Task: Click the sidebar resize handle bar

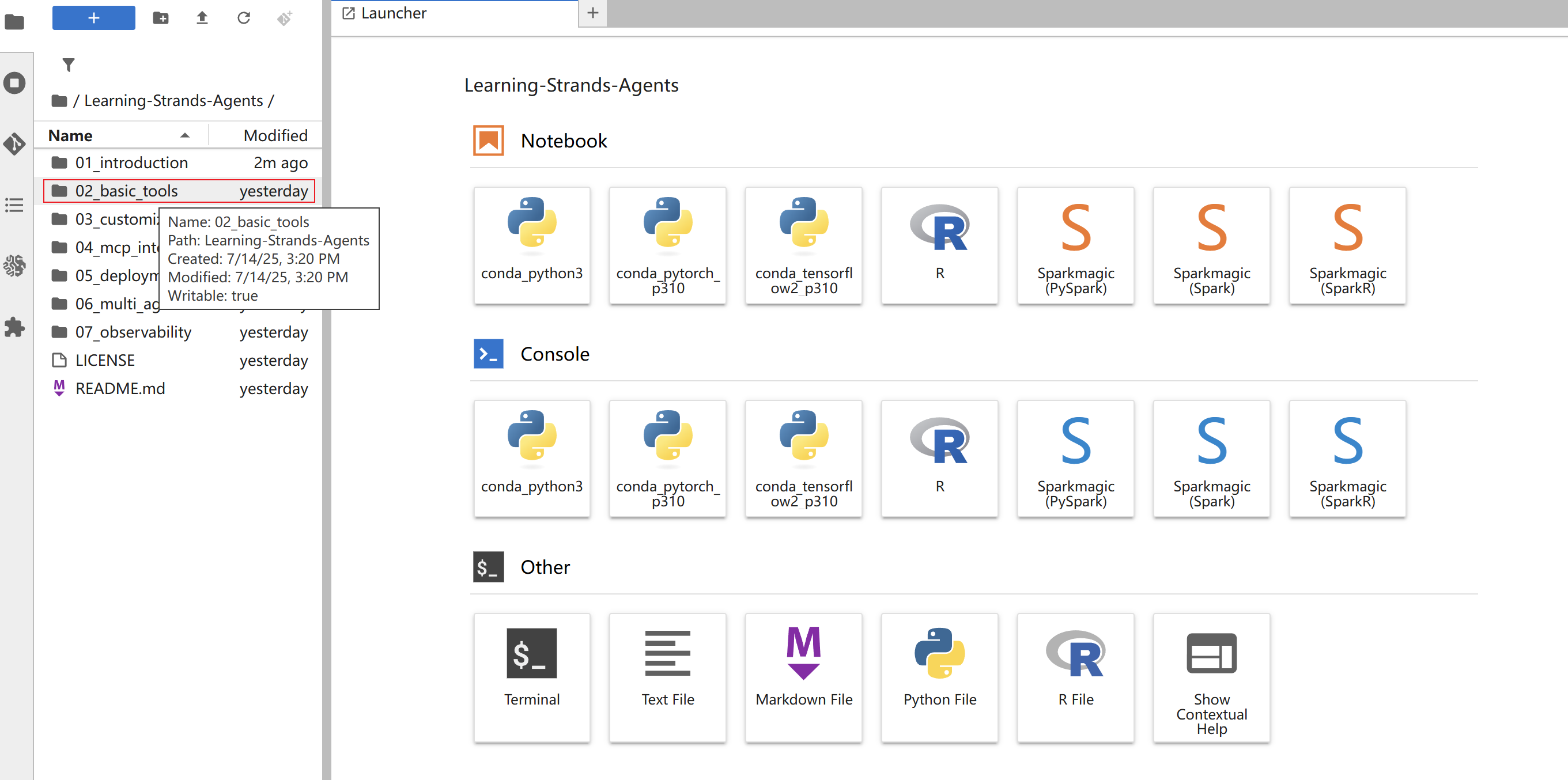Action: tap(326, 390)
